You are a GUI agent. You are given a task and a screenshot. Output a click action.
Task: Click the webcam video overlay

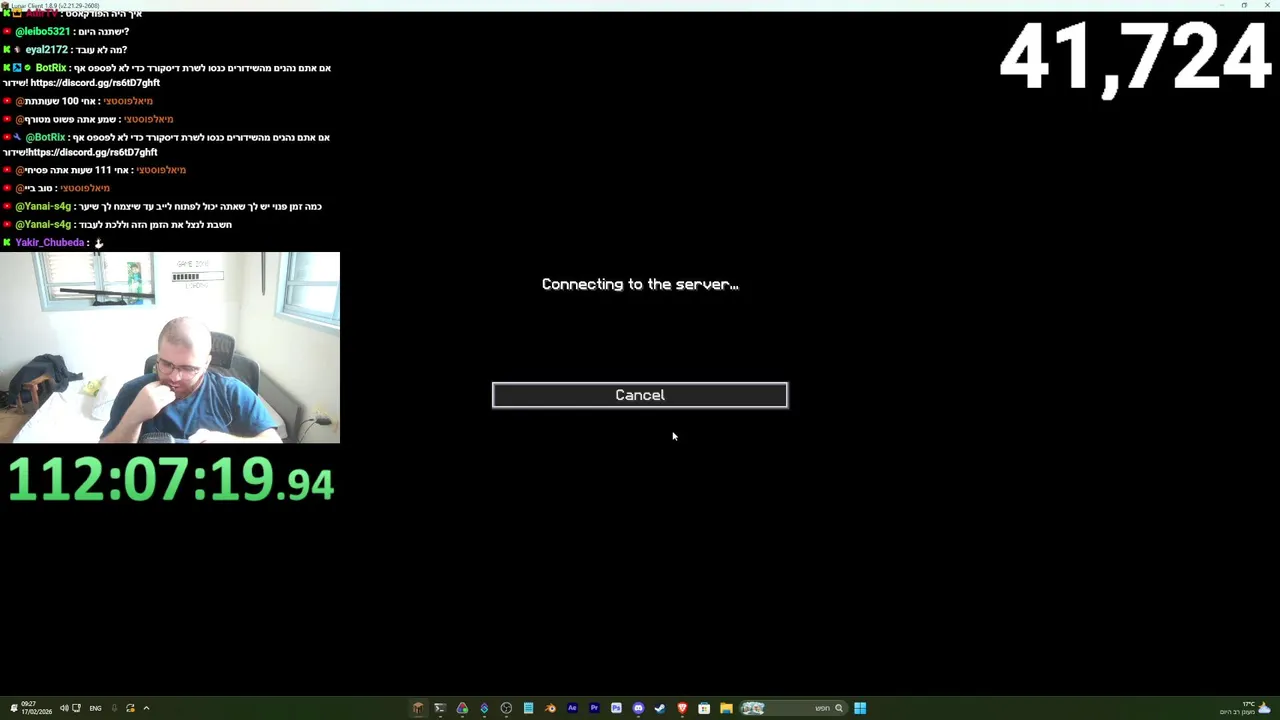pyautogui.click(x=170, y=347)
